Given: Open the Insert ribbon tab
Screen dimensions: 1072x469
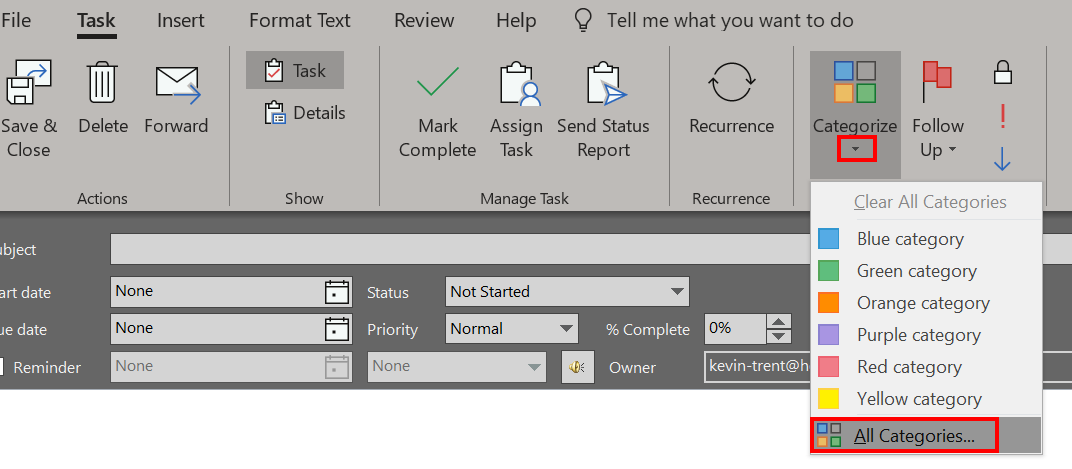Looking at the screenshot, I should 180,20.
